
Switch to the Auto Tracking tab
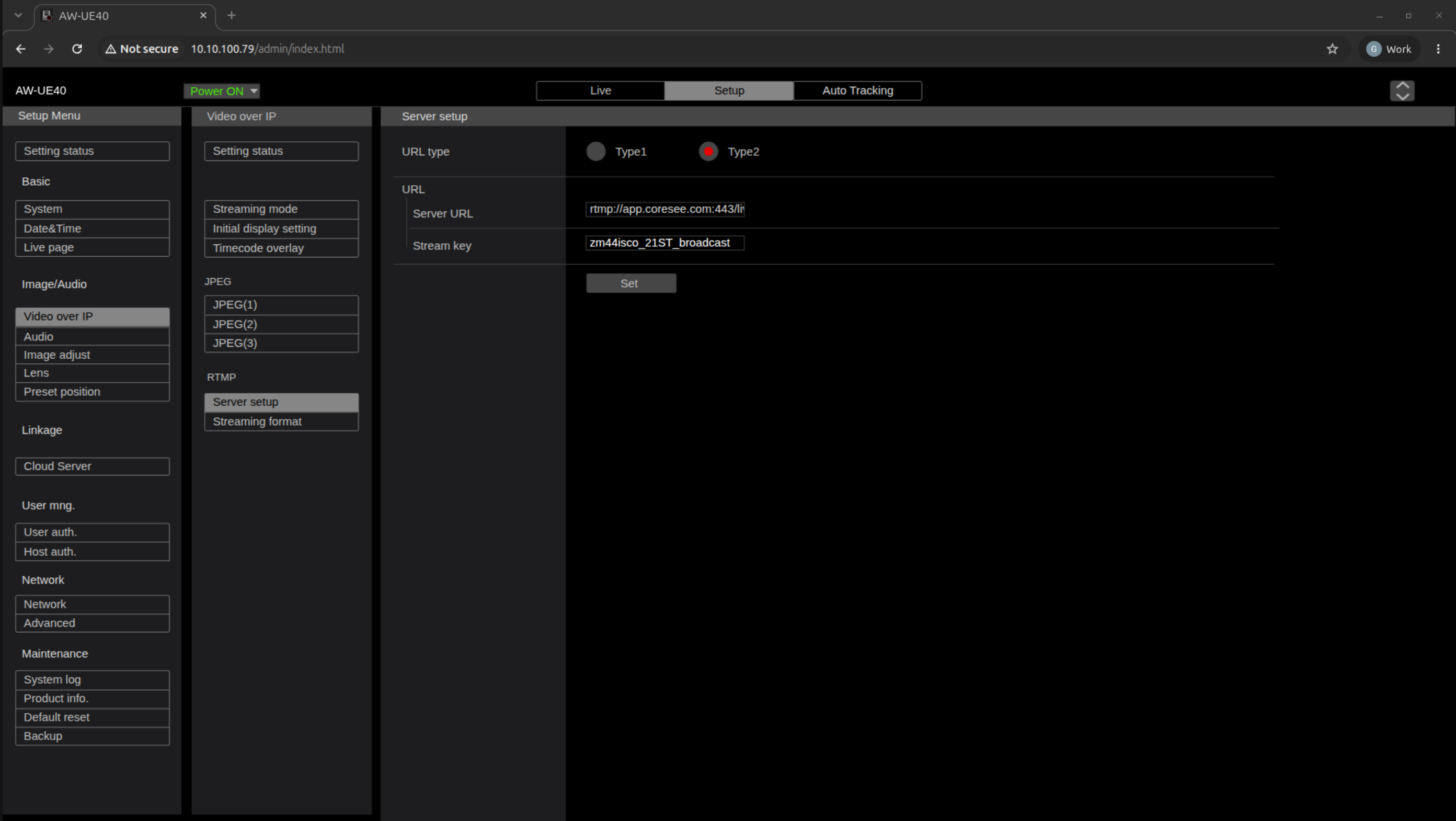point(857,90)
